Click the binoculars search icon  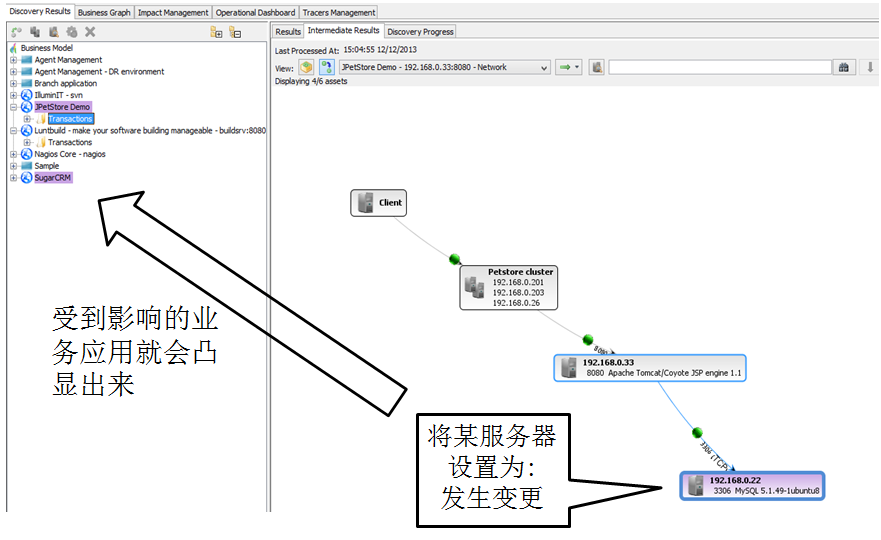[x=844, y=67]
